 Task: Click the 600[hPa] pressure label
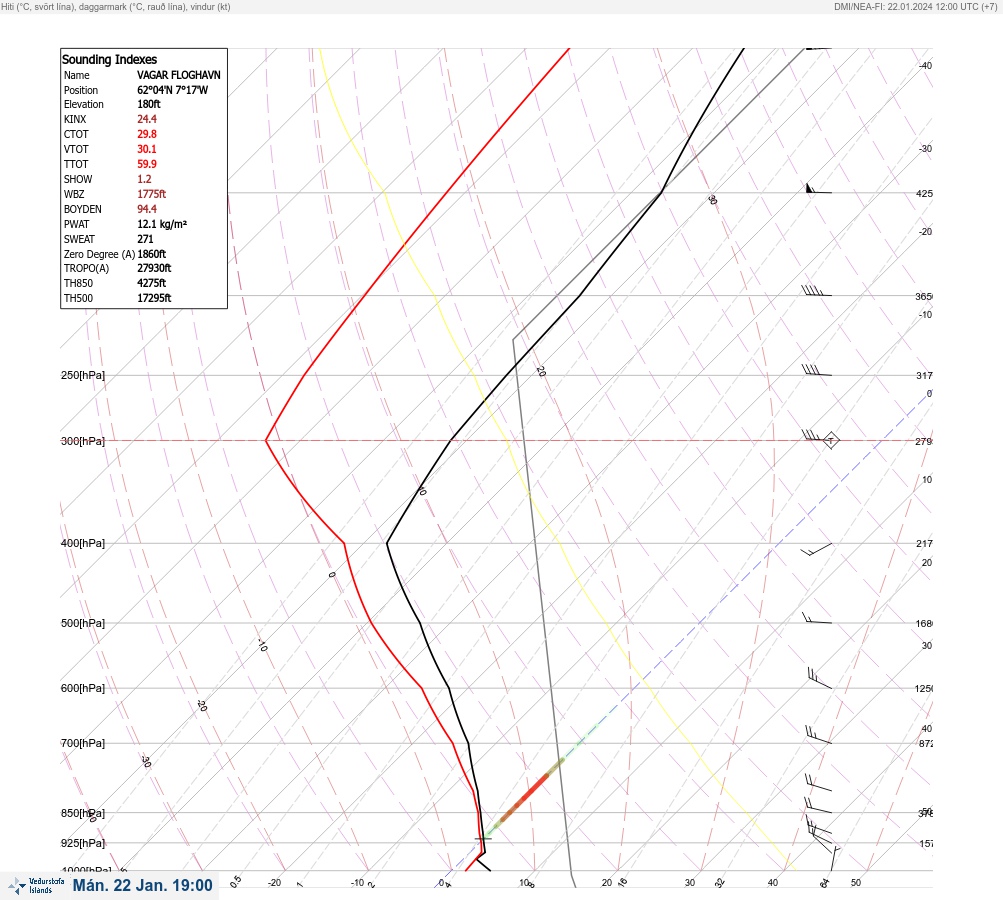pyautogui.click(x=83, y=688)
